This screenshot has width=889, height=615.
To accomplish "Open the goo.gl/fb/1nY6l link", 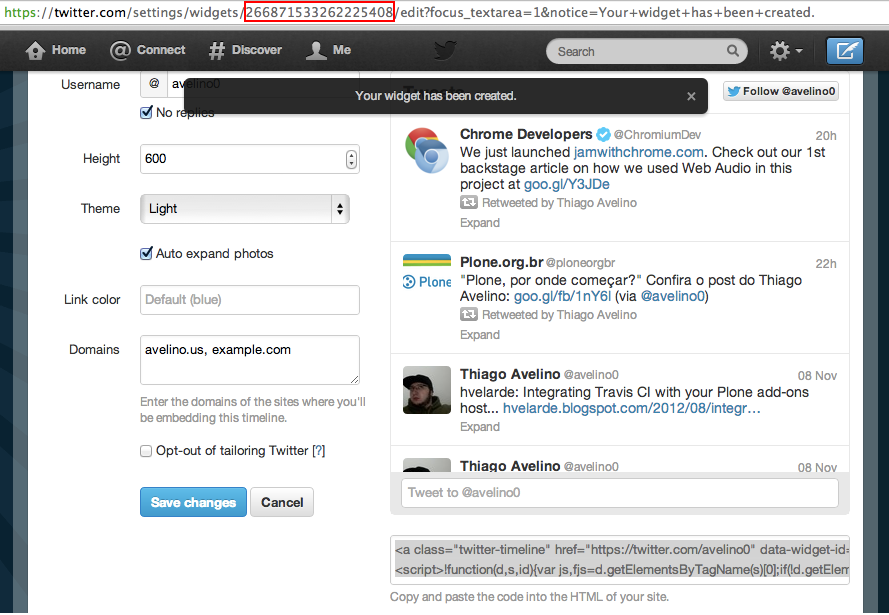I will click(x=562, y=296).
